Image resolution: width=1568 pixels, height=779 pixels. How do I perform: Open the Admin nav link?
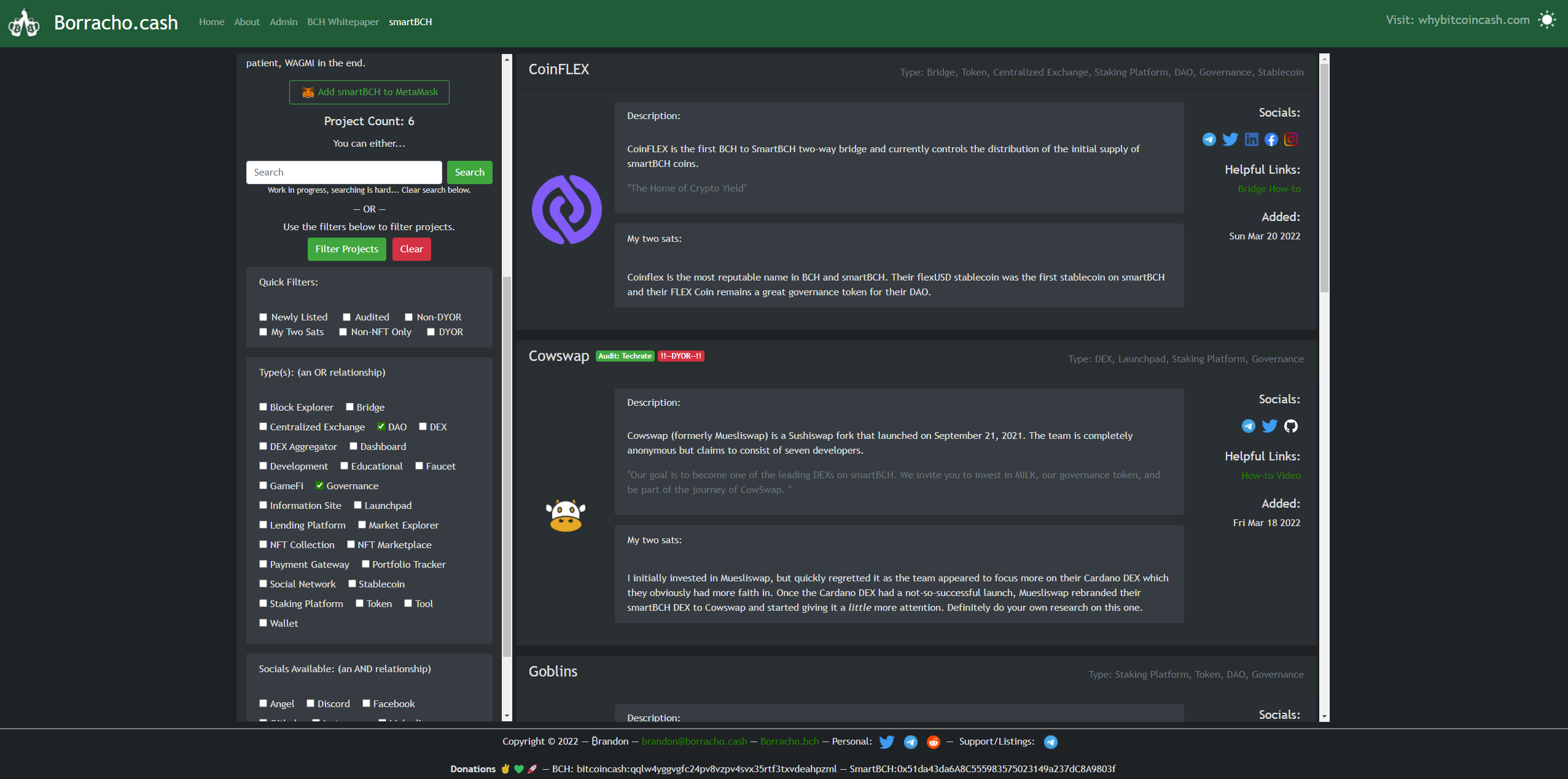(283, 22)
